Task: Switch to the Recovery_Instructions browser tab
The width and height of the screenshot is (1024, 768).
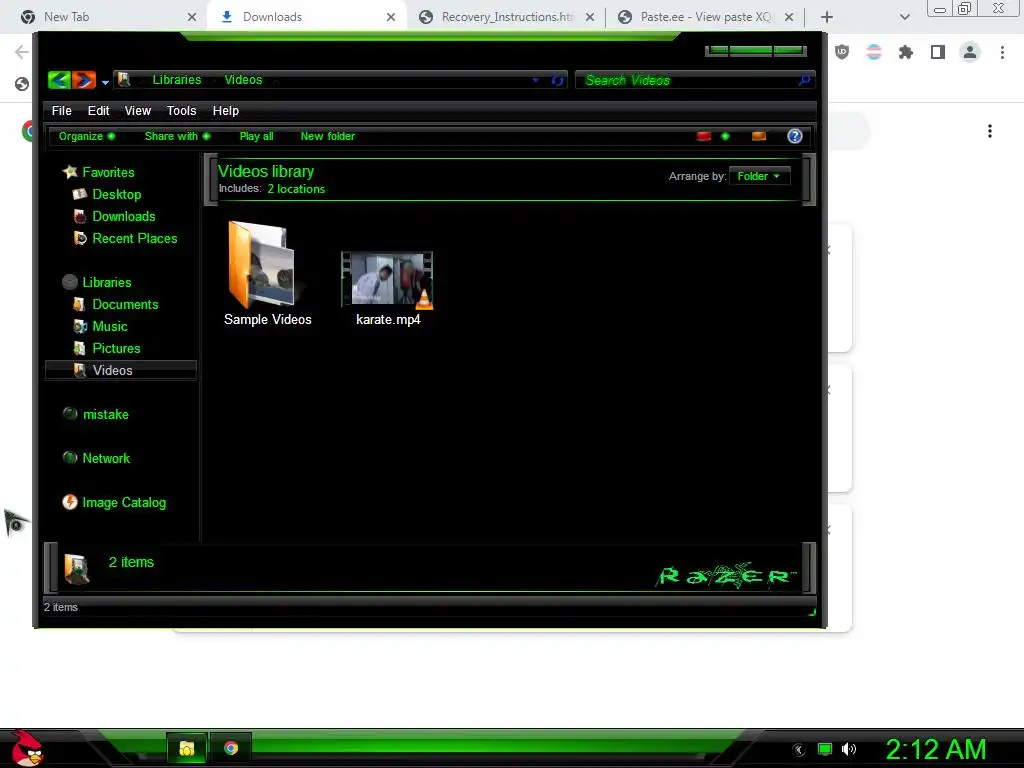Action: 505,17
